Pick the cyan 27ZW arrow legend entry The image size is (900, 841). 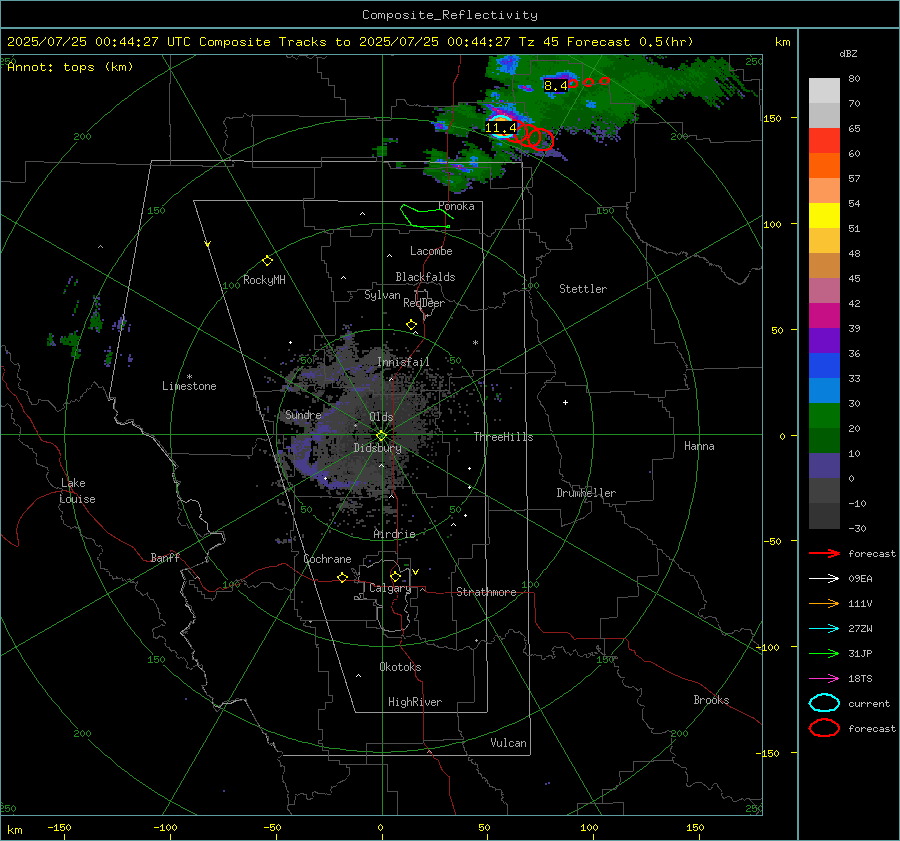pyautogui.click(x=824, y=629)
